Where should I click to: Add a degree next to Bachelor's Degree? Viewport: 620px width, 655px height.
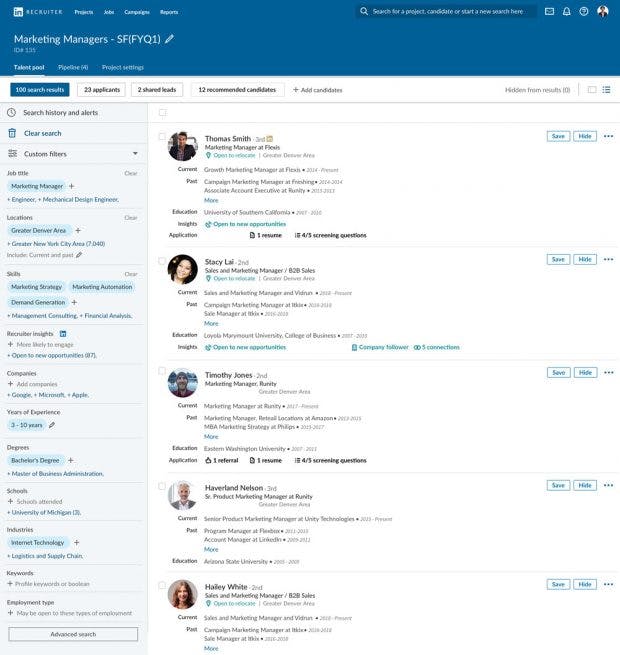(71, 460)
